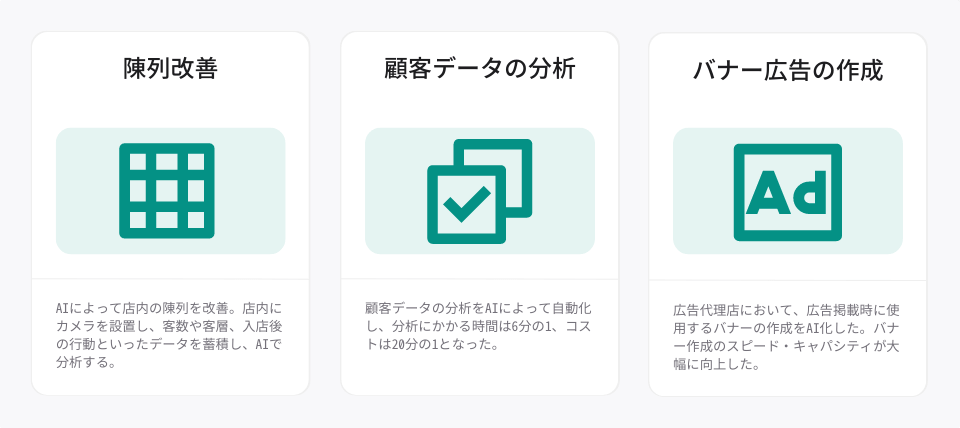Click the grid icon under 陳列改善
The width and height of the screenshot is (960, 428).
click(167, 190)
